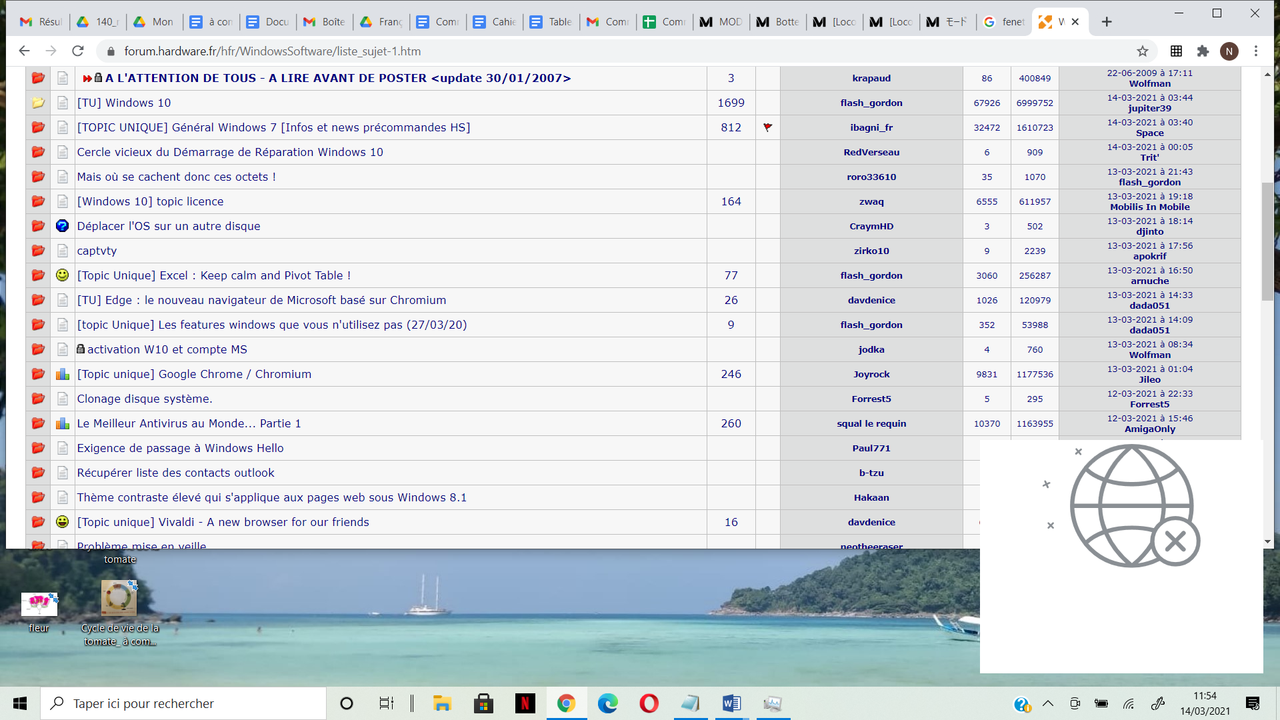The width and height of the screenshot is (1280, 720).
Task: Open Google Chrome / Chromium topic
Action: point(194,374)
